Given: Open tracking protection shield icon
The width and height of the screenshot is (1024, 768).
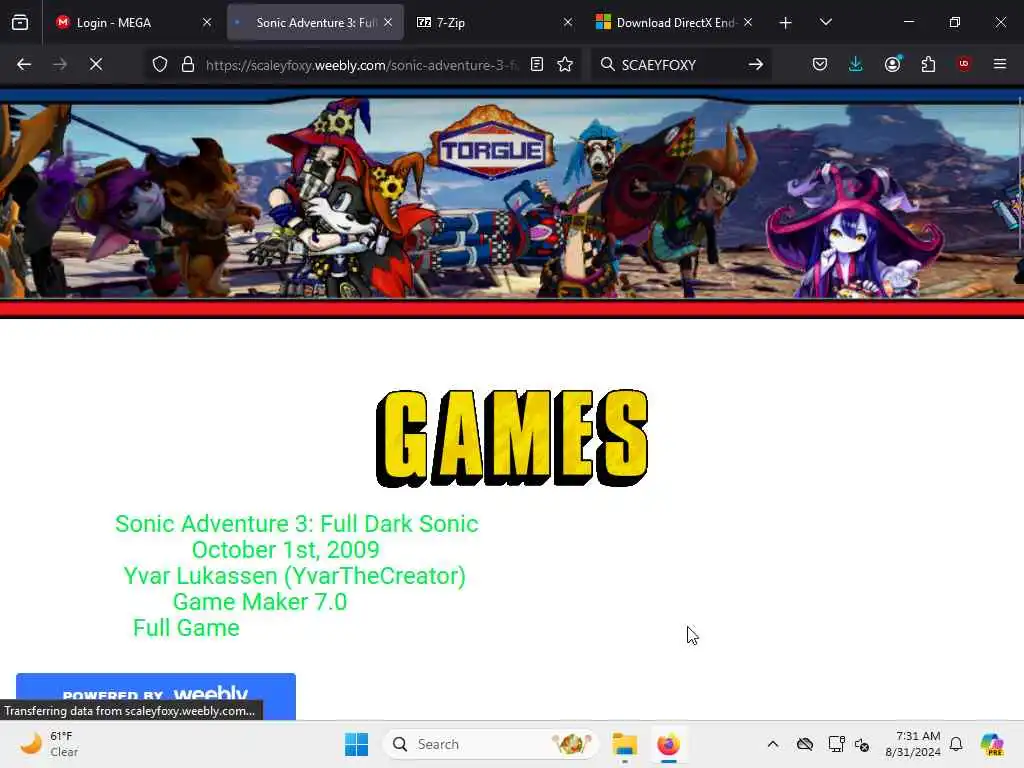Looking at the screenshot, I should [x=160, y=64].
